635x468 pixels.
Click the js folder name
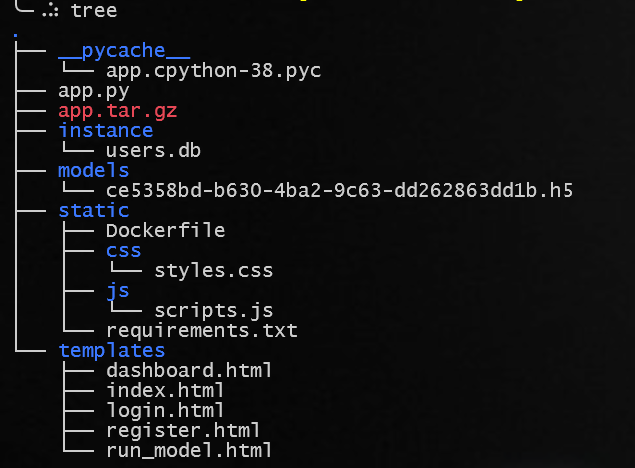click(118, 291)
